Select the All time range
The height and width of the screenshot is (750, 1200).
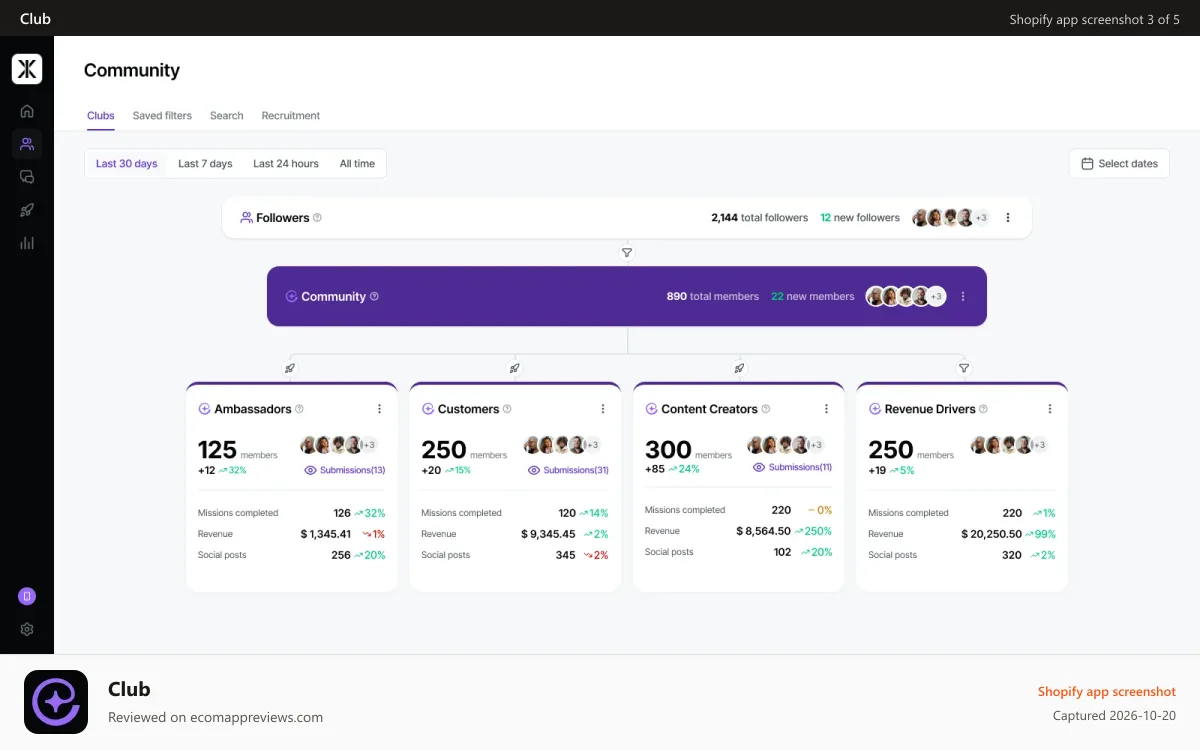tap(357, 164)
